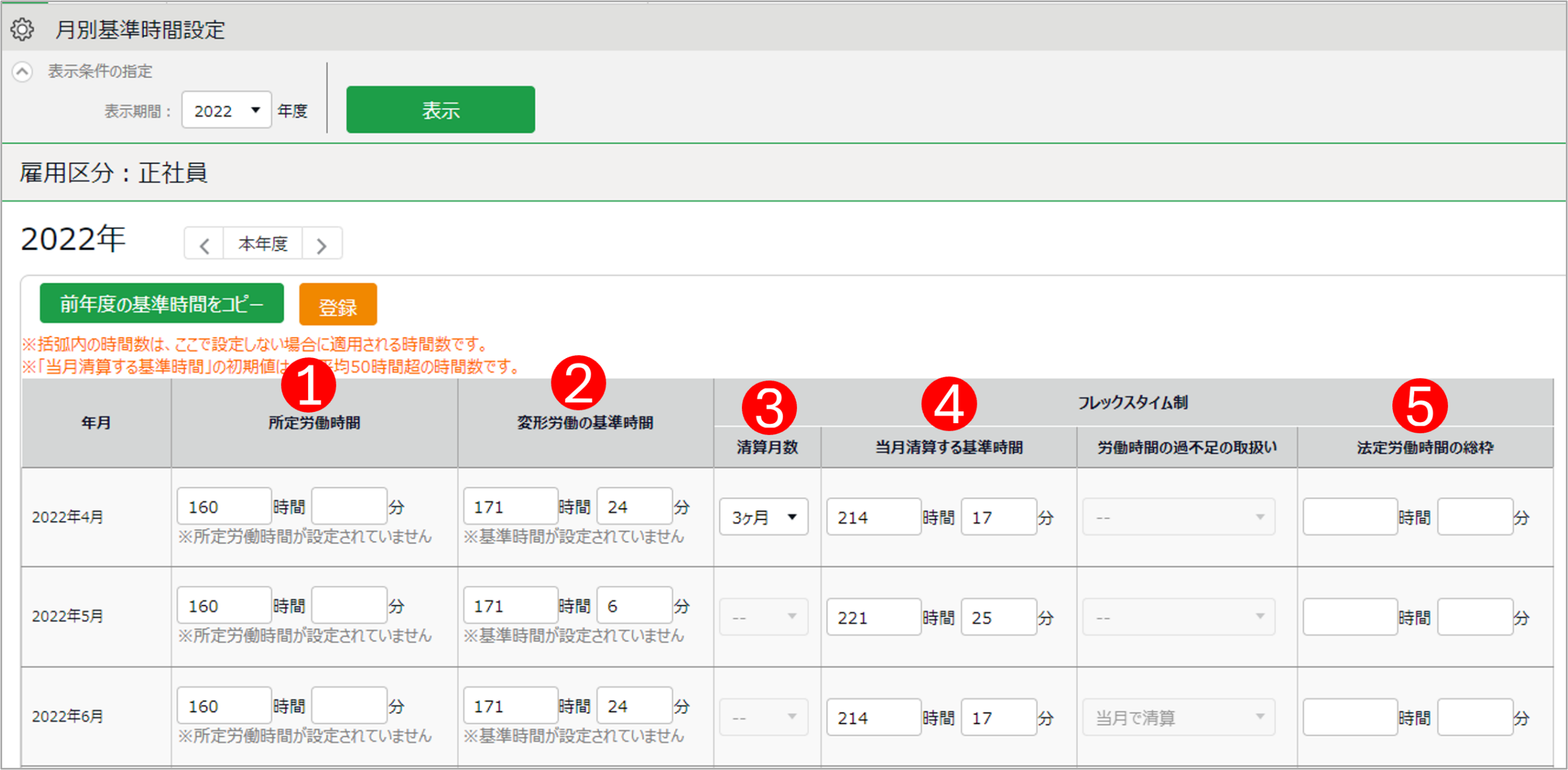Click the settings gear icon beside page title
The width and height of the screenshot is (1568, 770).
(22, 29)
